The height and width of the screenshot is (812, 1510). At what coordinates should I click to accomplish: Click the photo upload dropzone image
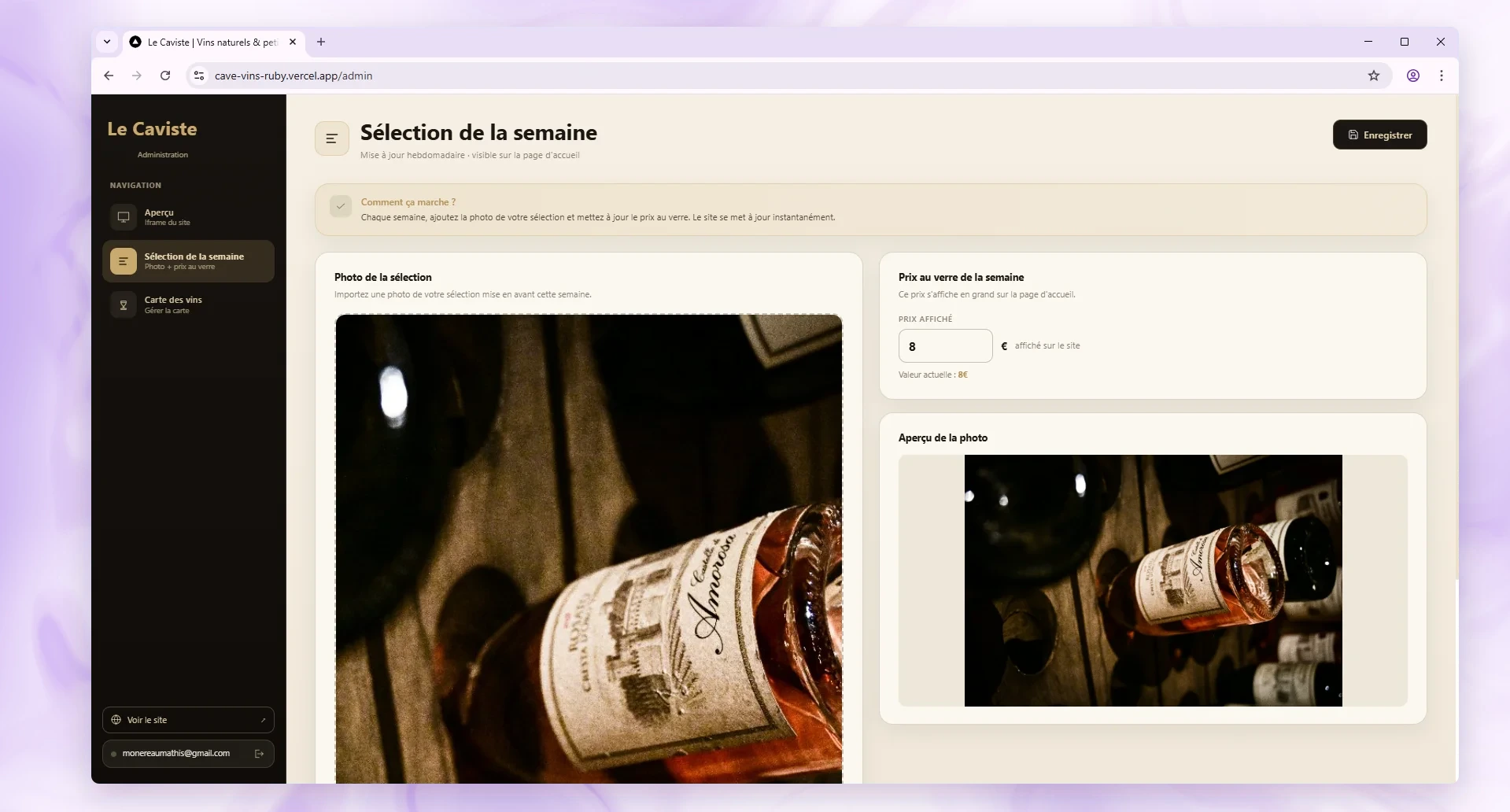(x=589, y=548)
